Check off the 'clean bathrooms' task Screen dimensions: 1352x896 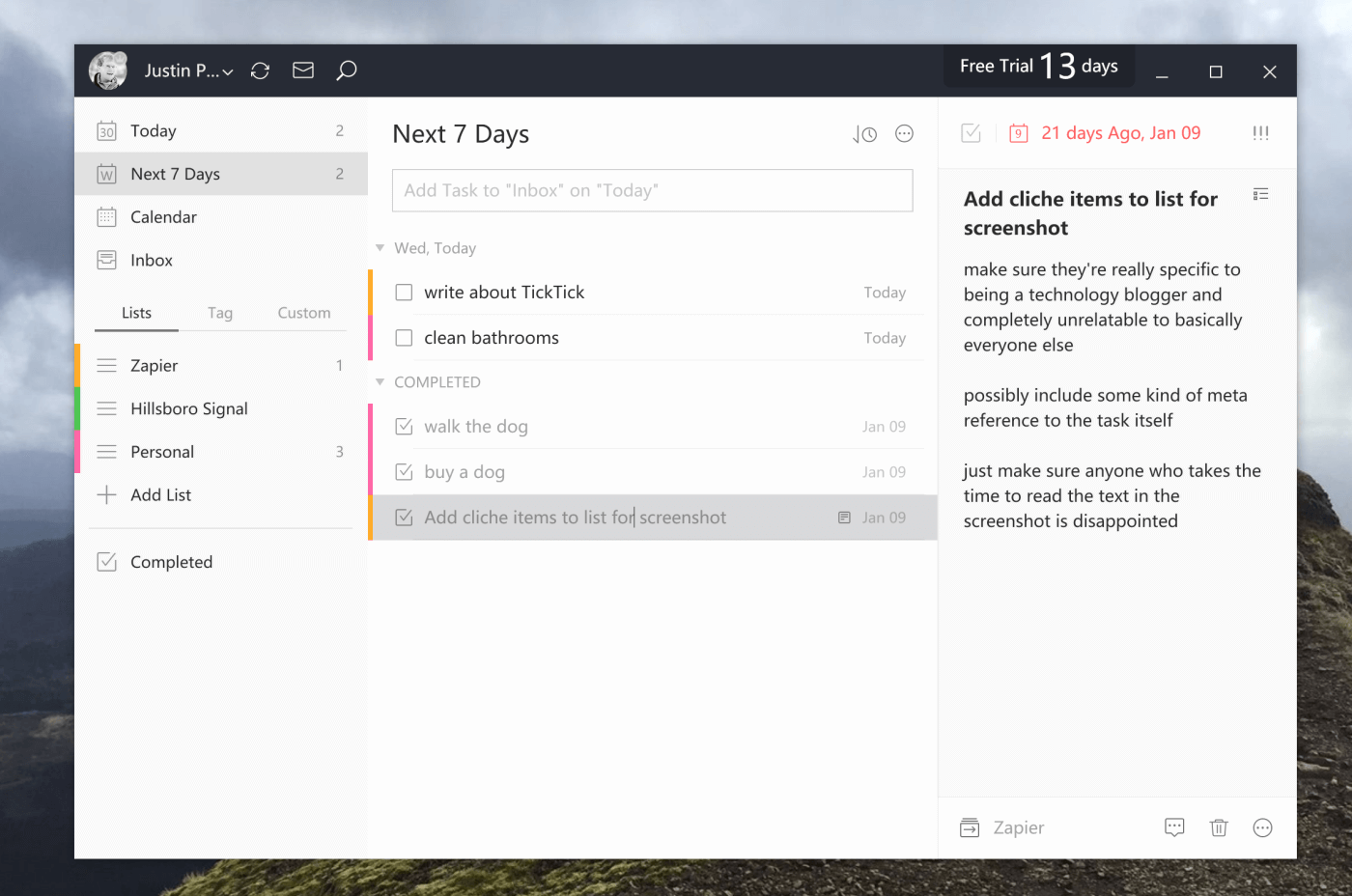click(x=403, y=337)
